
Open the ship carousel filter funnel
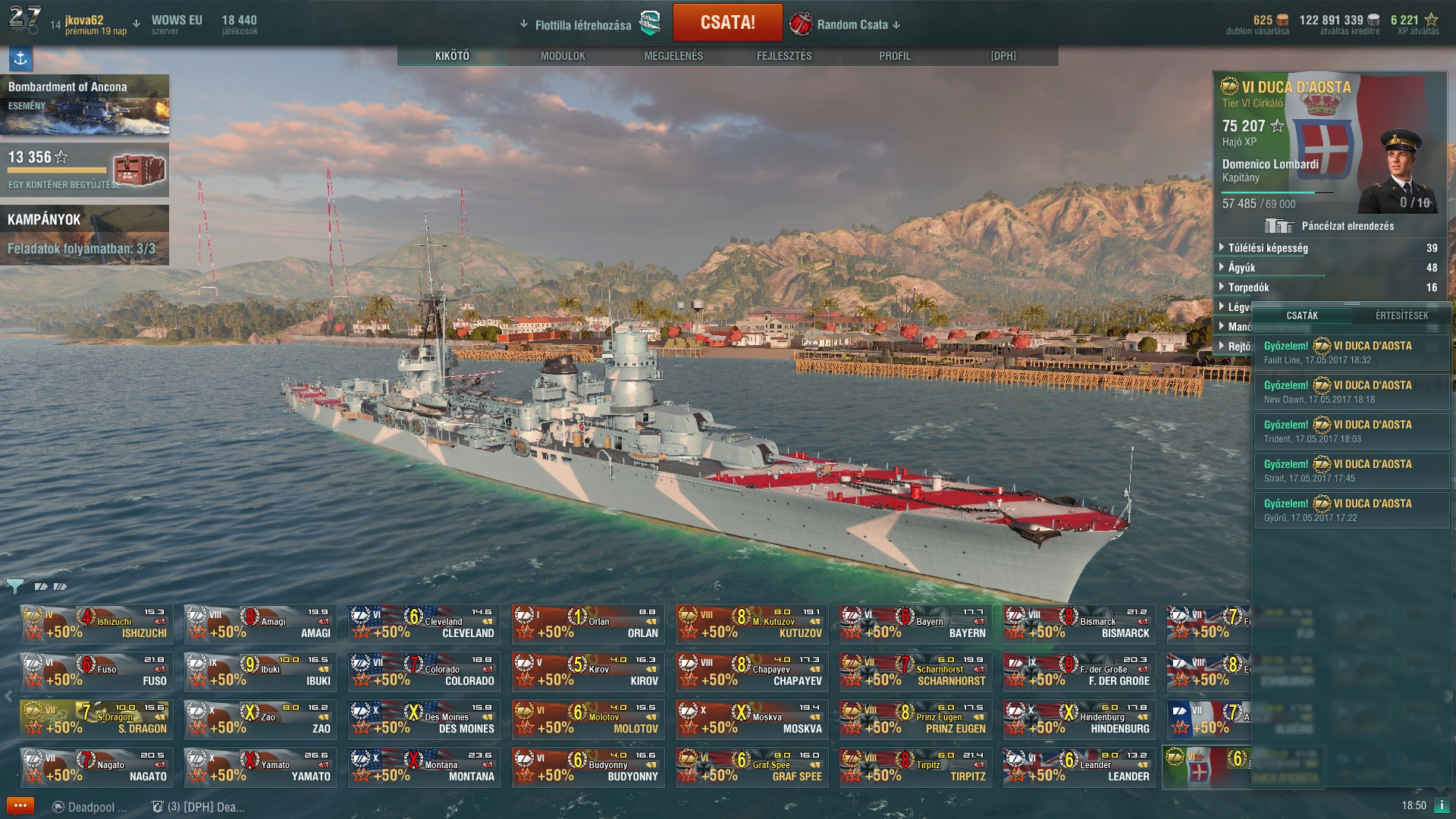(14, 586)
